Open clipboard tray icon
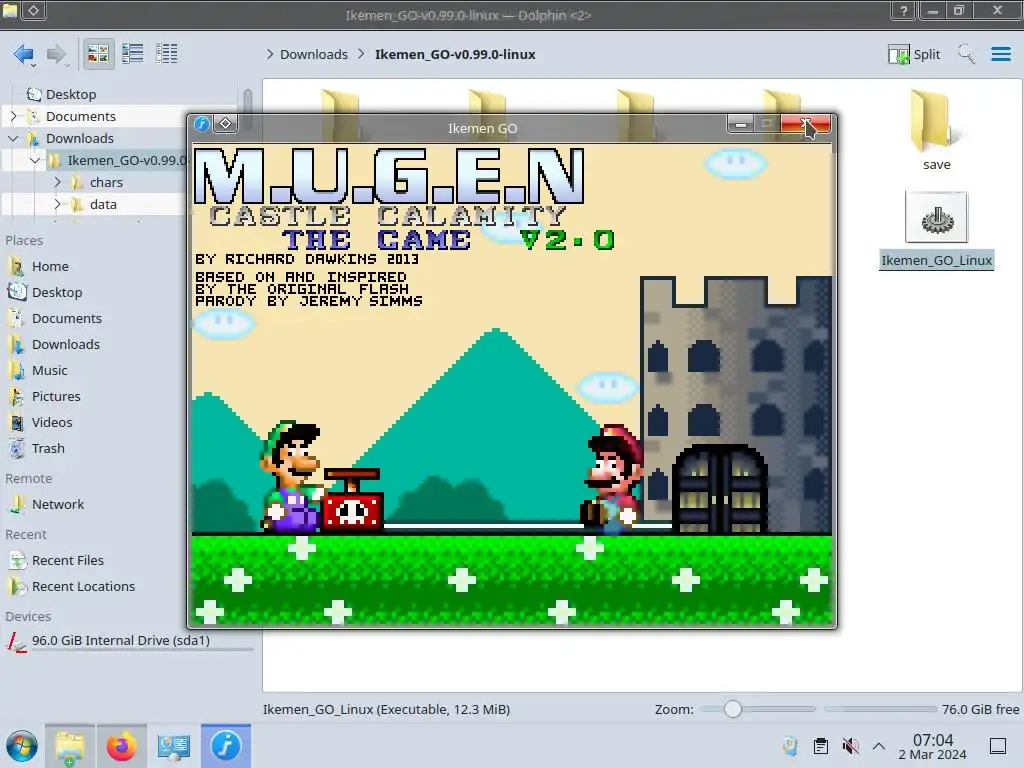The width and height of the screenshot is (1024, 768). coord(821,746)
